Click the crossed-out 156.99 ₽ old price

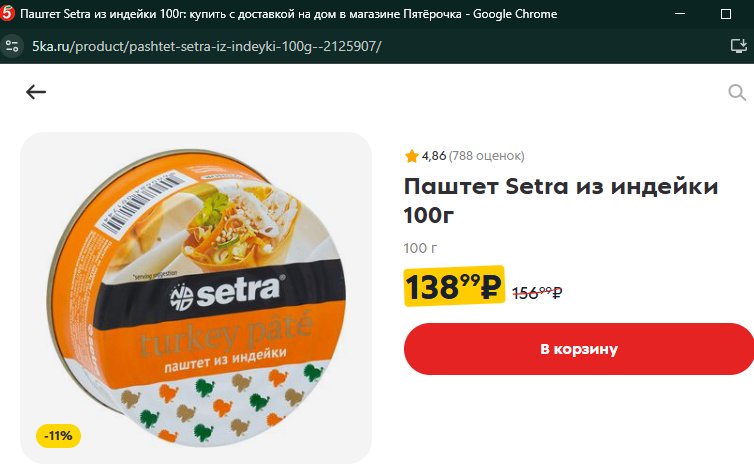(x=537, y=292)
